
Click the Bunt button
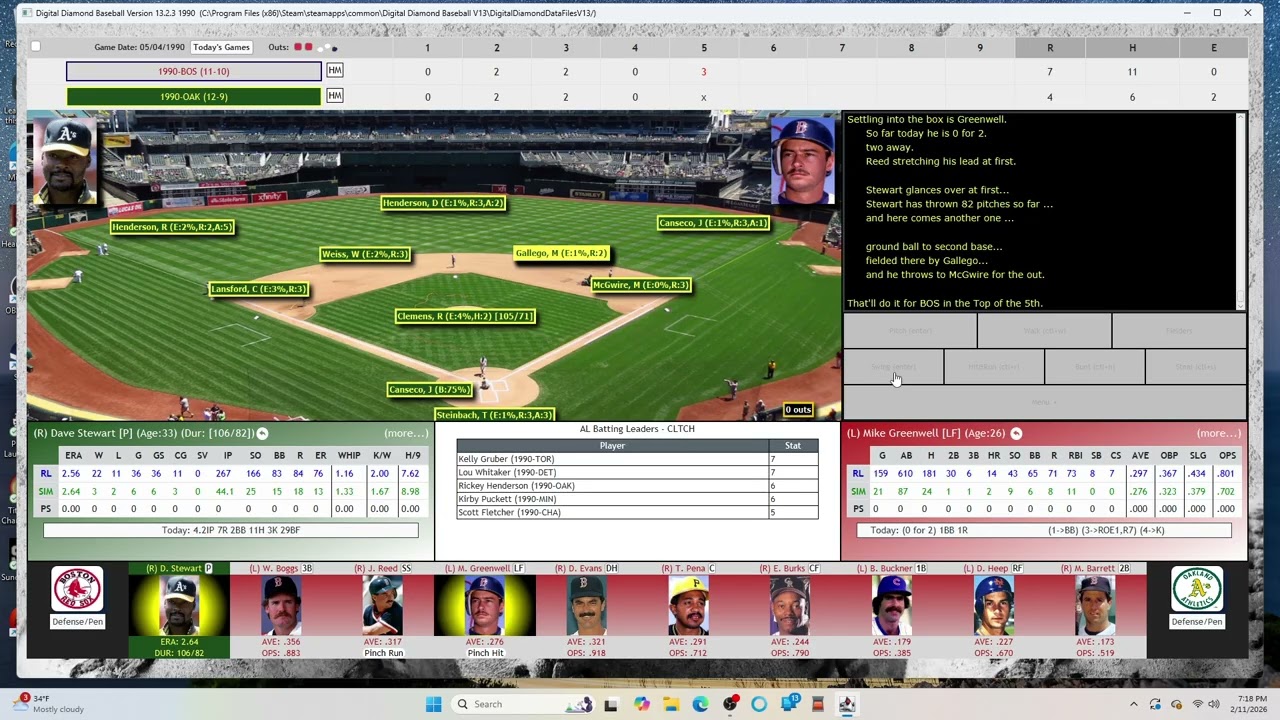(1095, 367)
